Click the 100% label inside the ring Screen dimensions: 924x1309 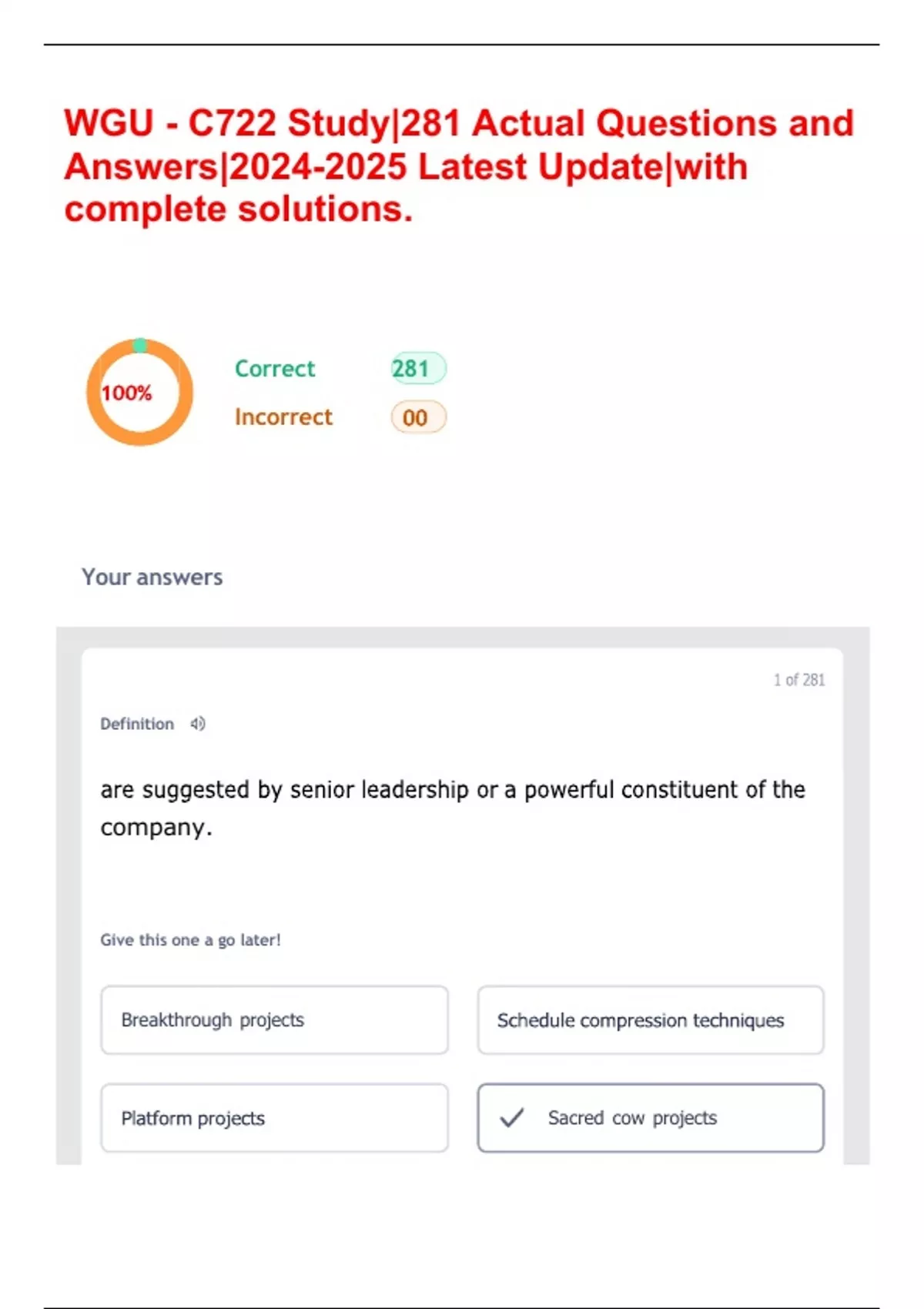pos(127,393)
